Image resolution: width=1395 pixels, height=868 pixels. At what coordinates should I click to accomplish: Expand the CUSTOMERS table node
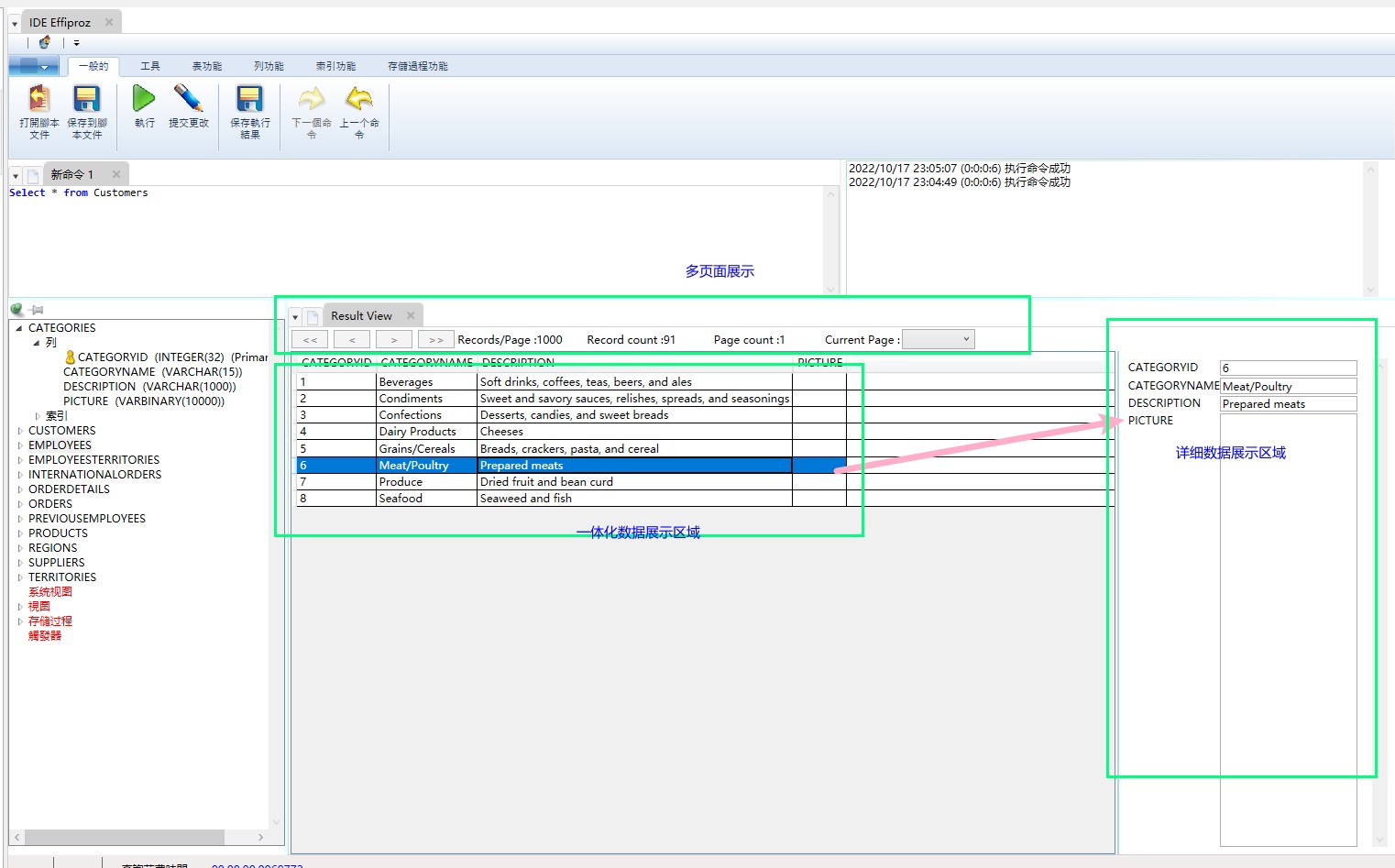click(x=20, y=431)
